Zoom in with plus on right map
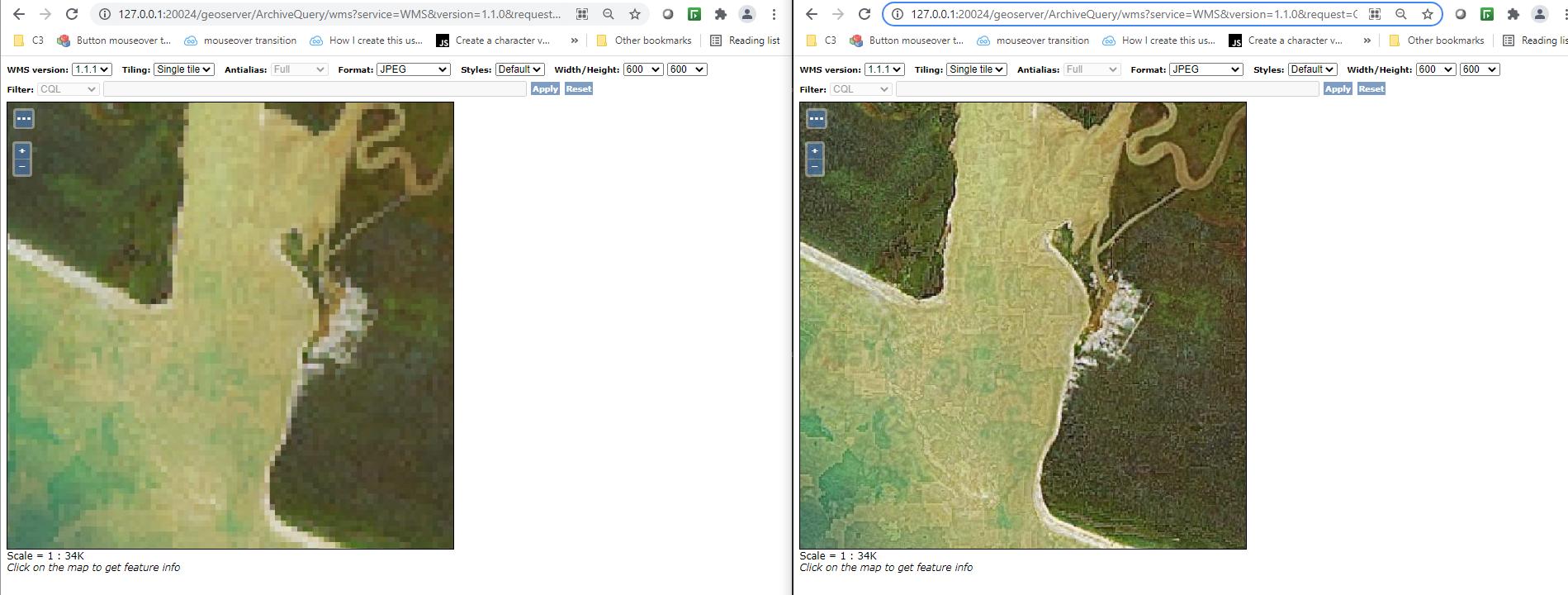This screenshot has width=1568, height=595. pyautogui.click(x=815, y=151)
